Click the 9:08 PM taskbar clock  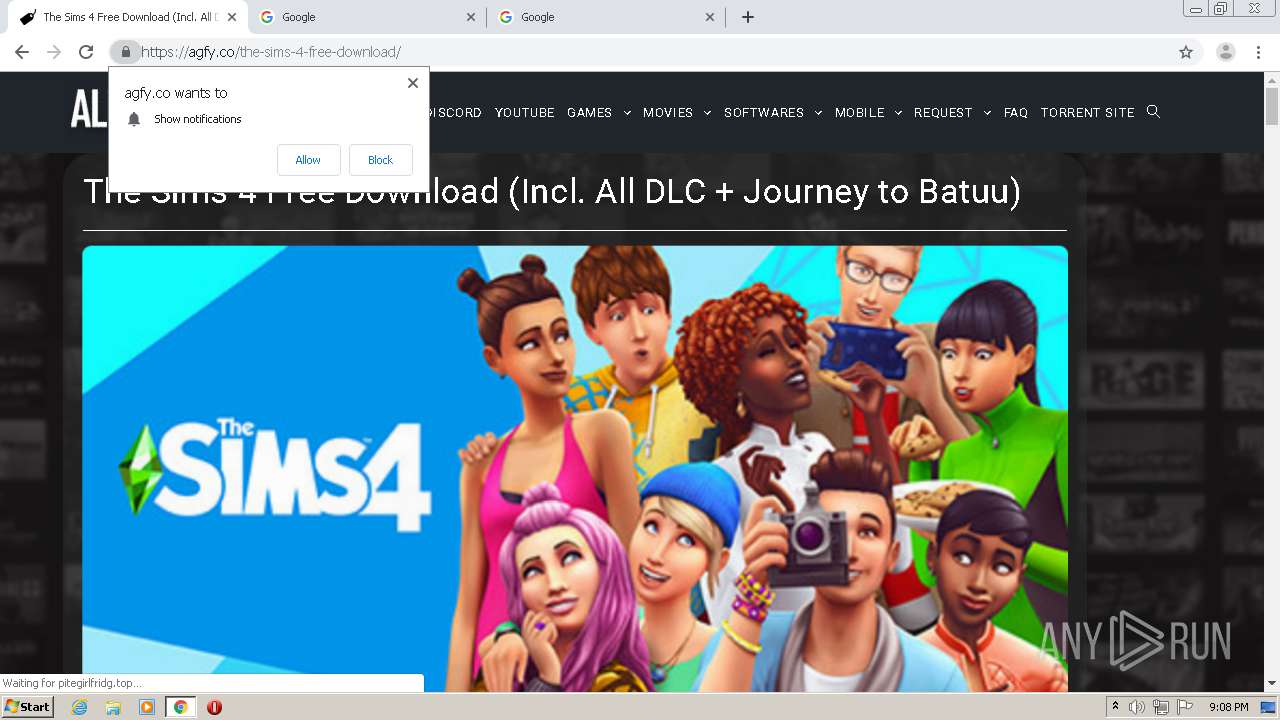(1228, 707)
